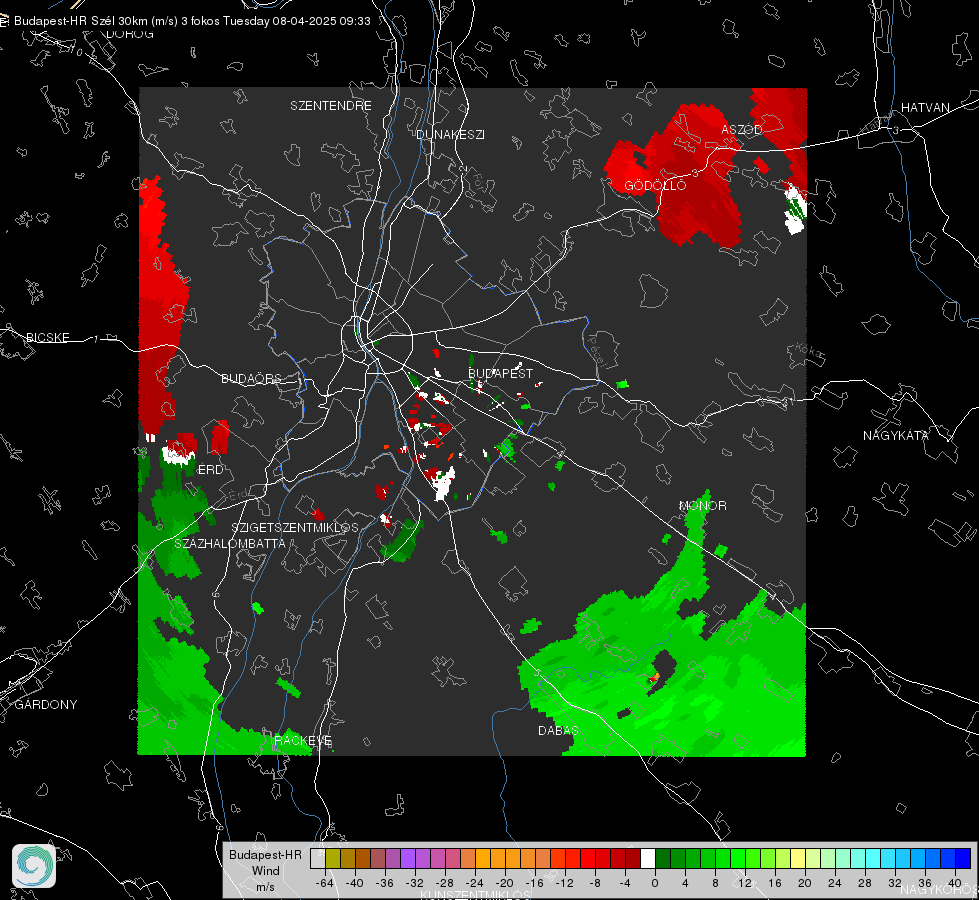979x900 pixels.
Task: Click the HATVAN label
Action: click(x=925, y=108)
